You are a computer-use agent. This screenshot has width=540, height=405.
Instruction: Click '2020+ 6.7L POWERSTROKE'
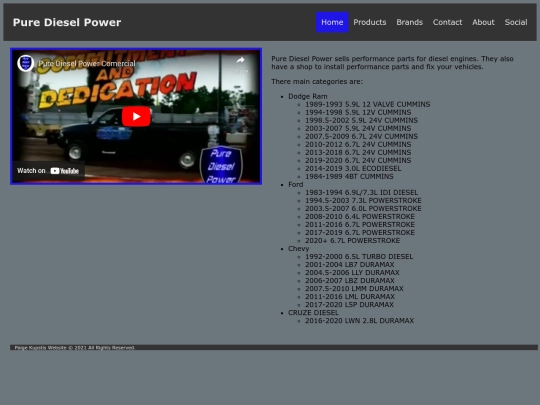(353, 240)
